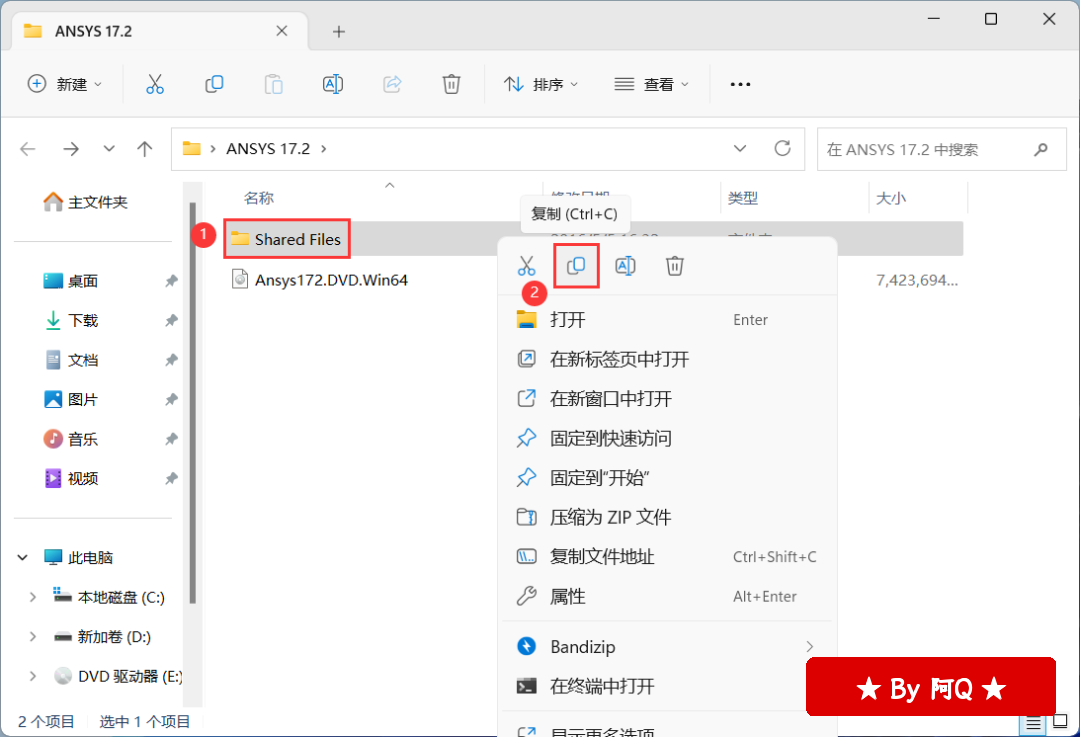The width and height of the screenshot is (1080, 737).
Task: Click the toolbar Share icon
Action: point(392,84)
